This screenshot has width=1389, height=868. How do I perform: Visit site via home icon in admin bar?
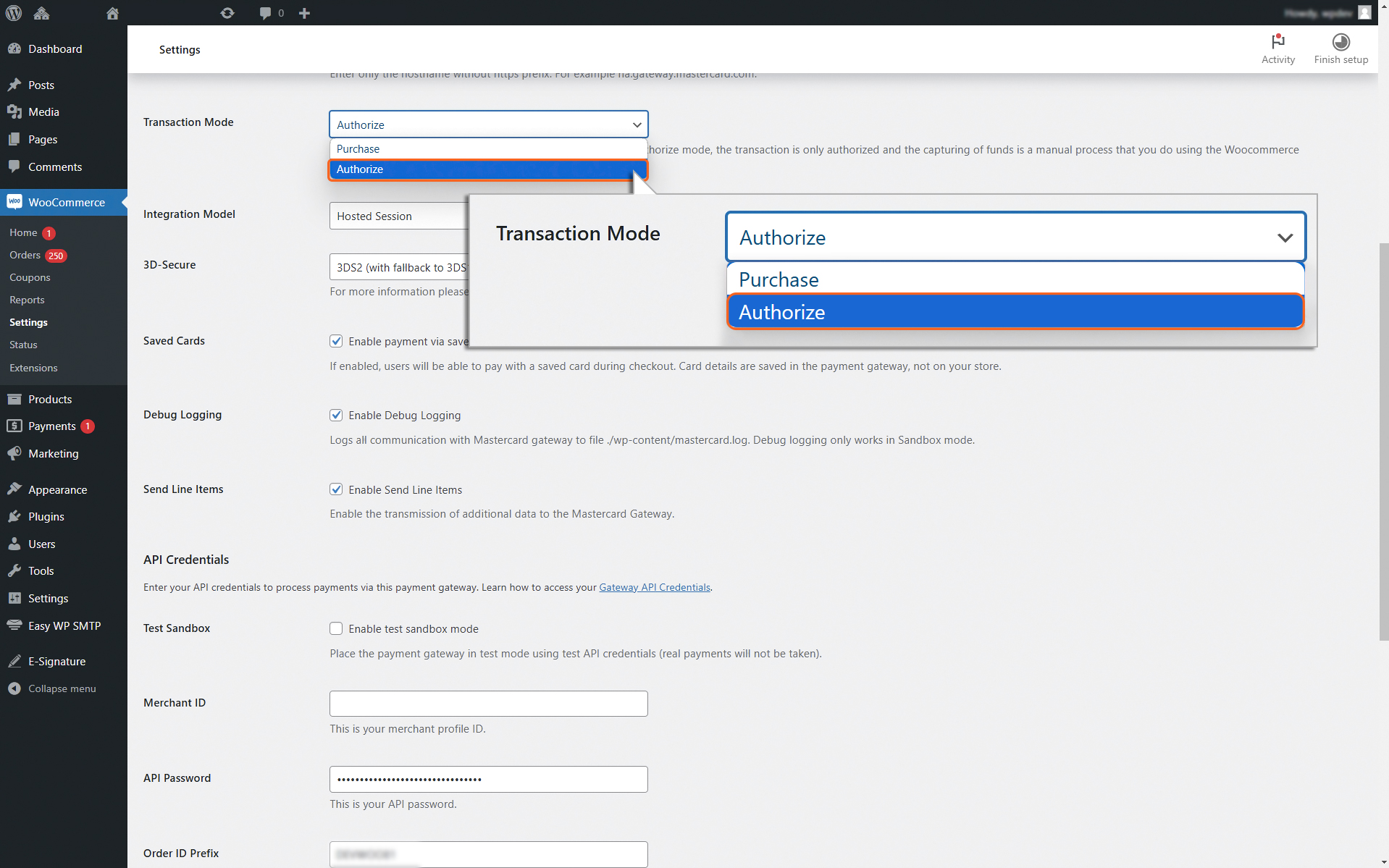(112, 13)
